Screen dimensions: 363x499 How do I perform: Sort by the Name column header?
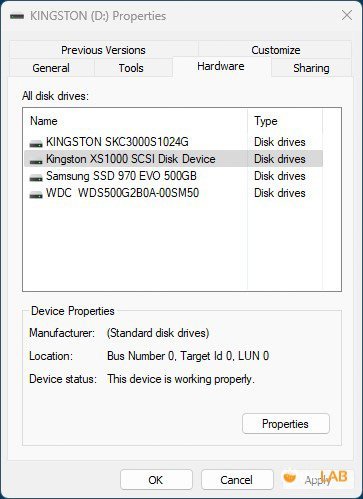click(x=135, y=121)
